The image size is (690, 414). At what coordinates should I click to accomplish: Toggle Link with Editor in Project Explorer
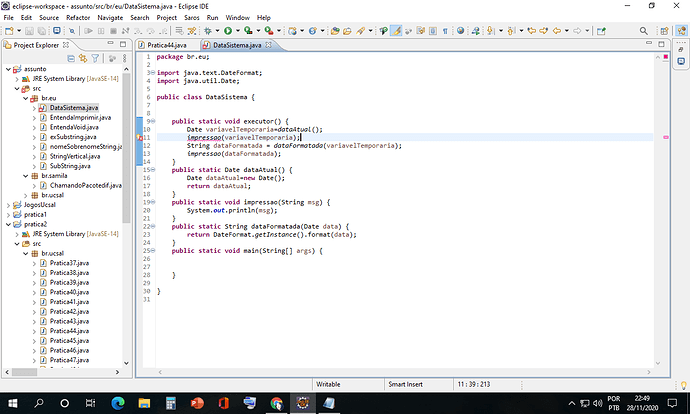[x=83, y=58]
